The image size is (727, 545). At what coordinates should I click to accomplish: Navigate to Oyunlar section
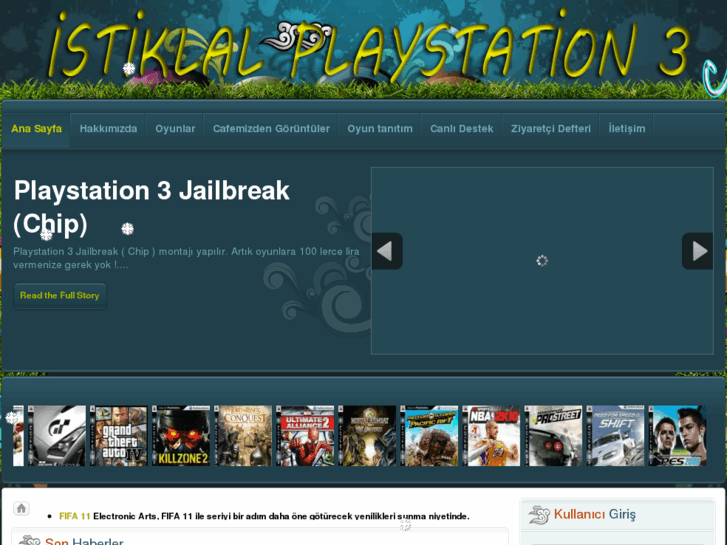[x=175, y=129]
